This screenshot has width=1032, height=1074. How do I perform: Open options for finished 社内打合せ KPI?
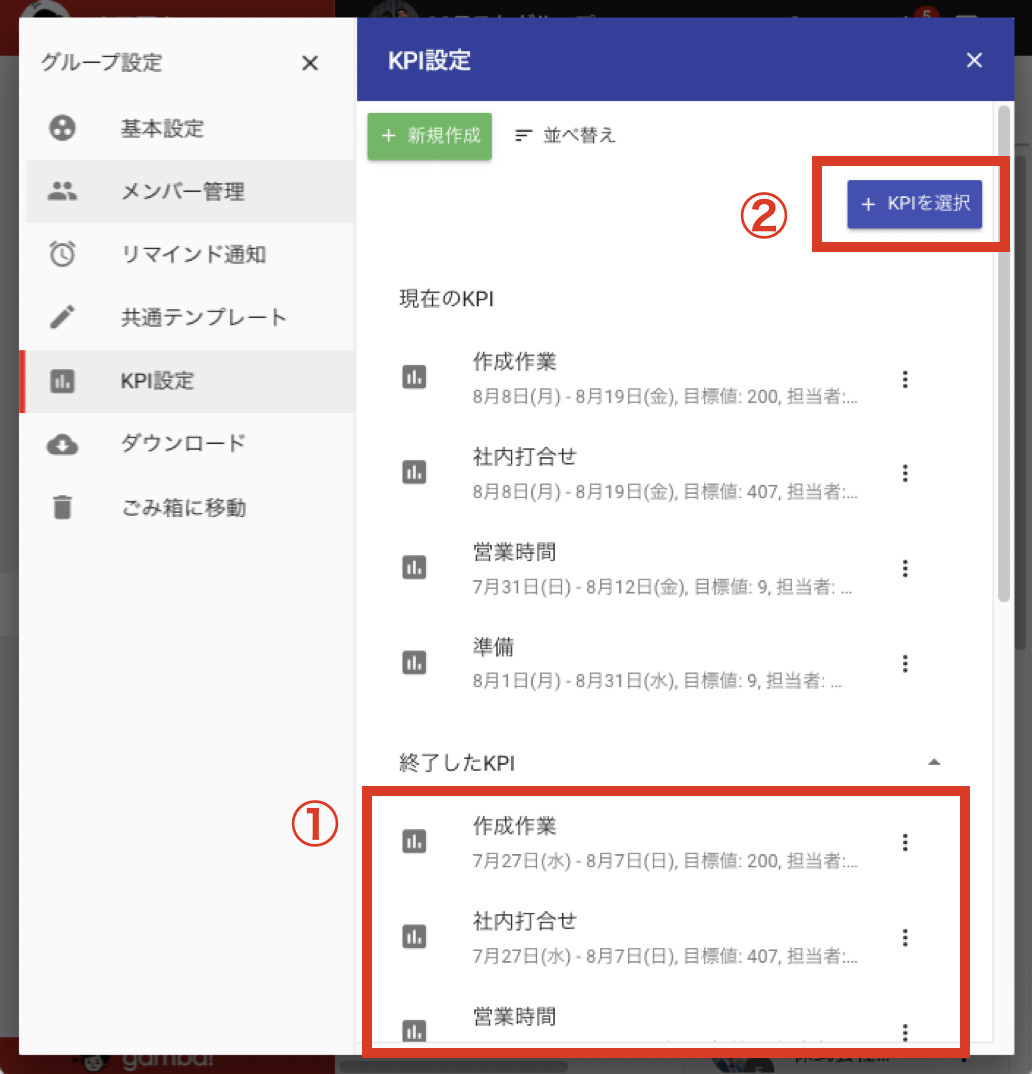[x=905, y=937]
